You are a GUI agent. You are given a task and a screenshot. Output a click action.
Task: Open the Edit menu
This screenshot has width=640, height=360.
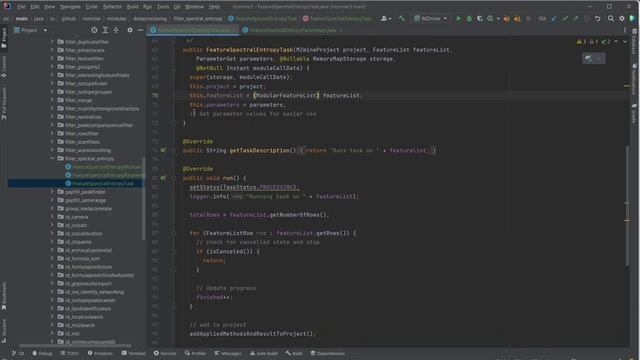[35, 7]
